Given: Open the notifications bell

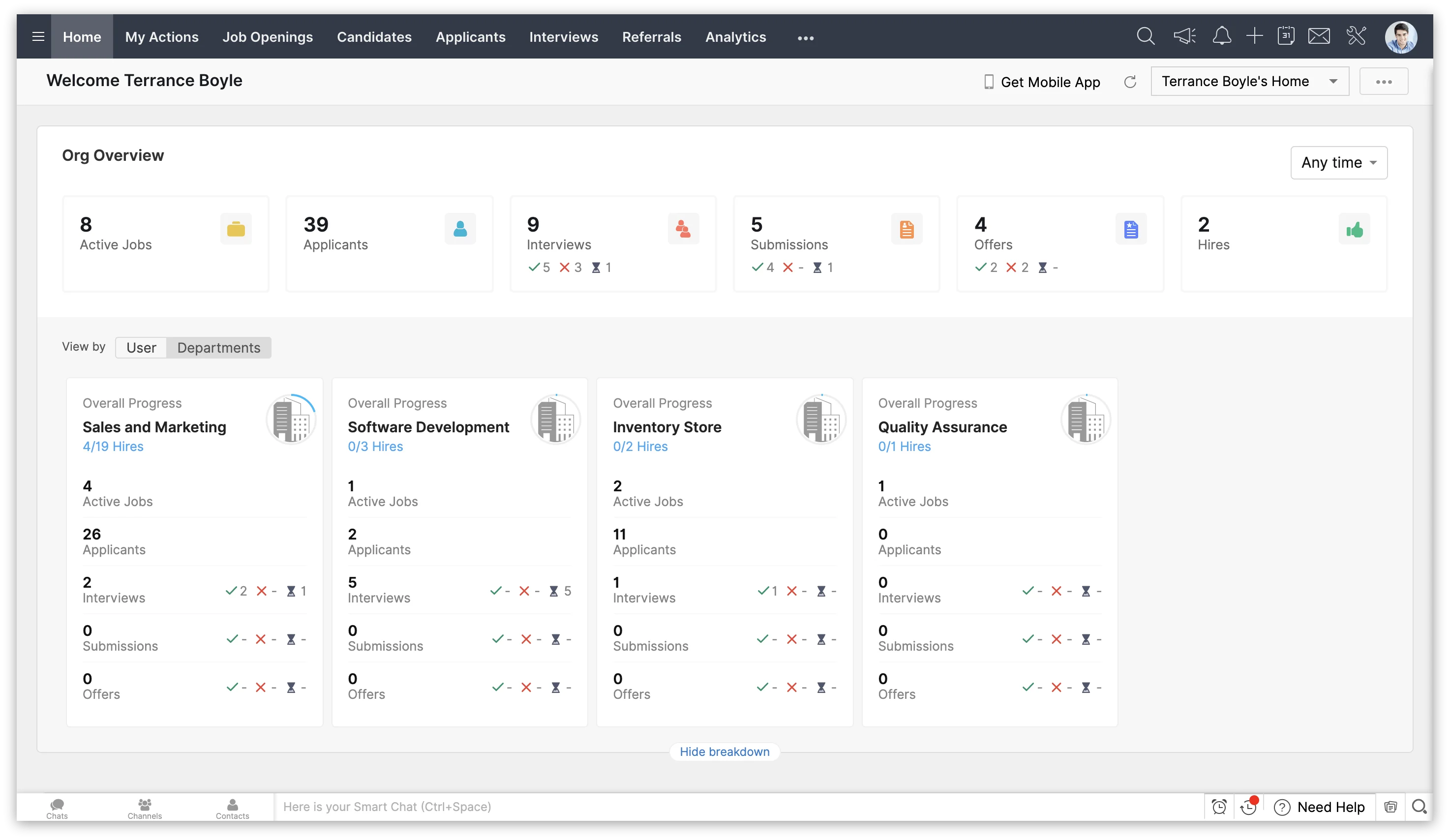Looking at the screenshot, I should point(1222,36).
